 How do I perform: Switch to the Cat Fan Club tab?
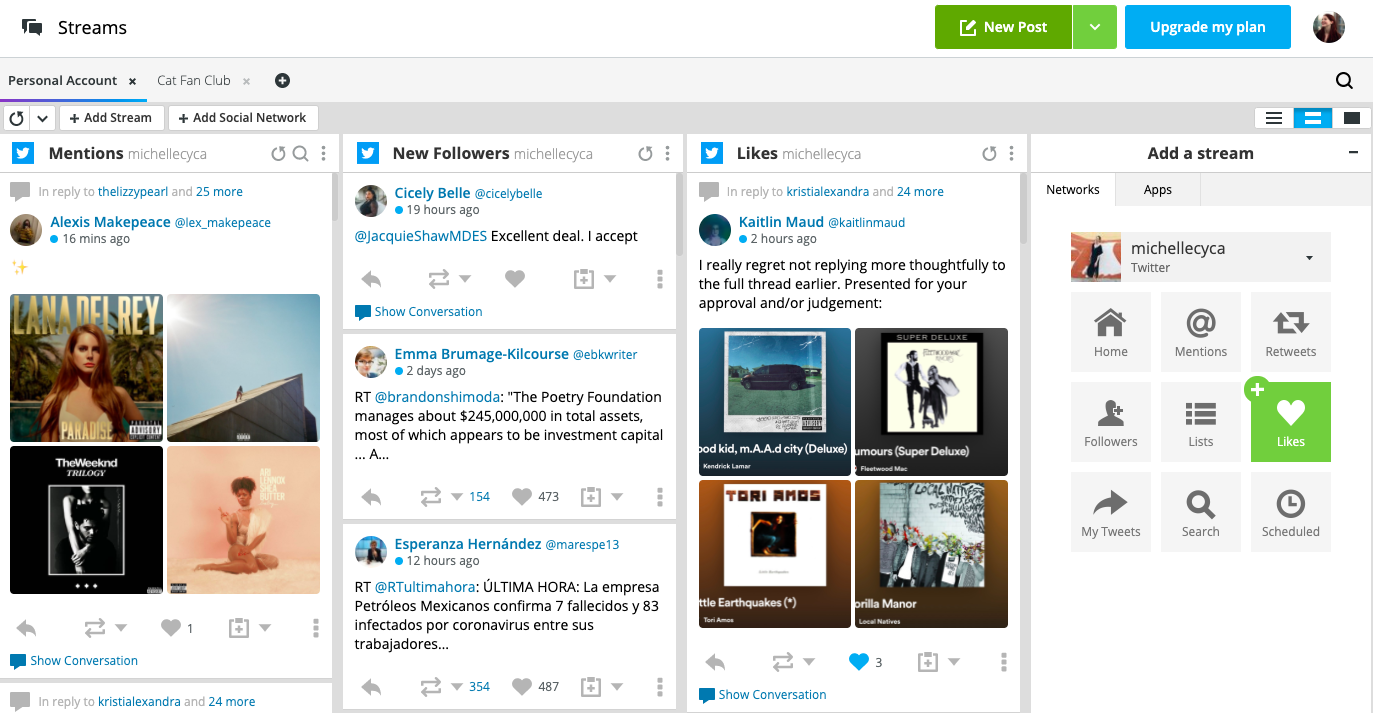[x=194, y=81]
